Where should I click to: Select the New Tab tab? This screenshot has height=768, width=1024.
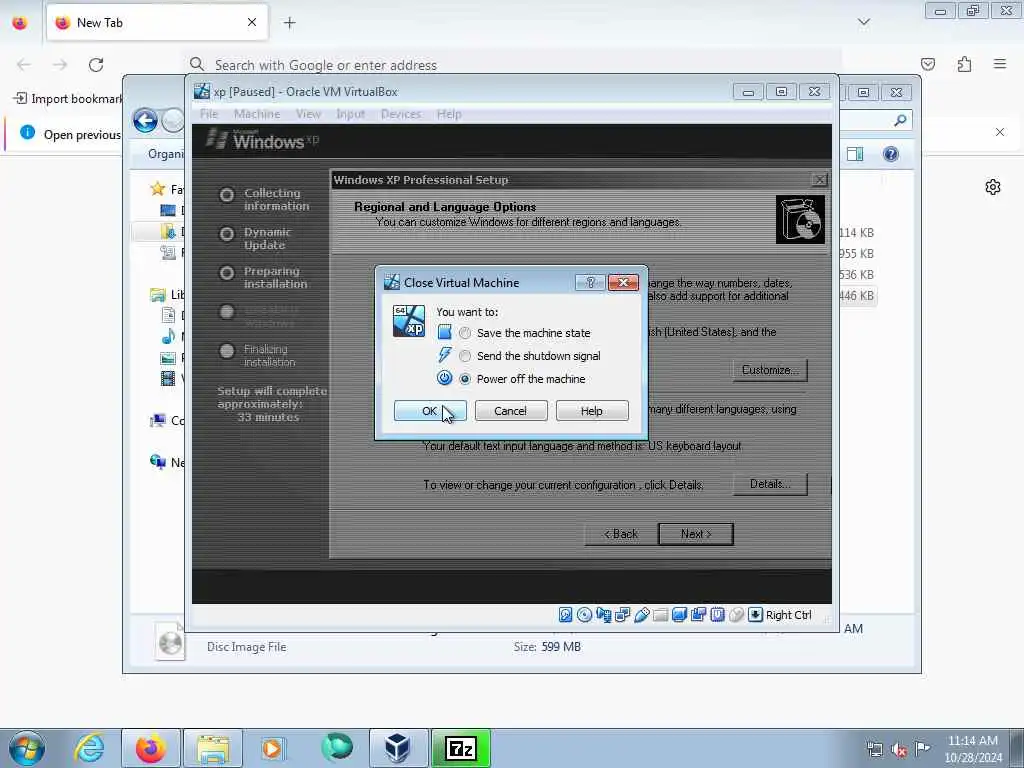(x=157, y=22)
